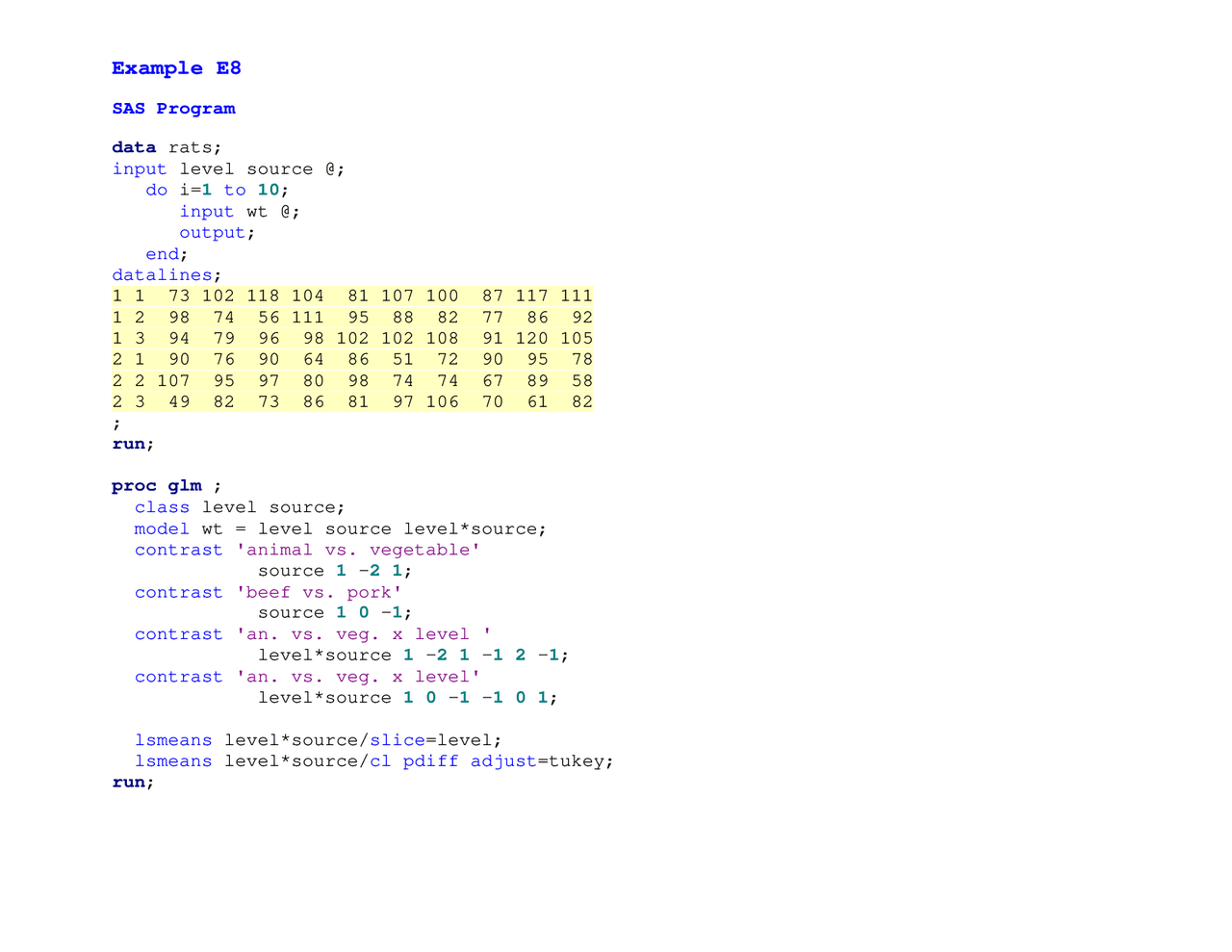The height and width of the screenshot is (952, 1232).
Task: Click the coefficients "1 -2 1 -1 2 -1"
Action: click(x=485, y=656)
